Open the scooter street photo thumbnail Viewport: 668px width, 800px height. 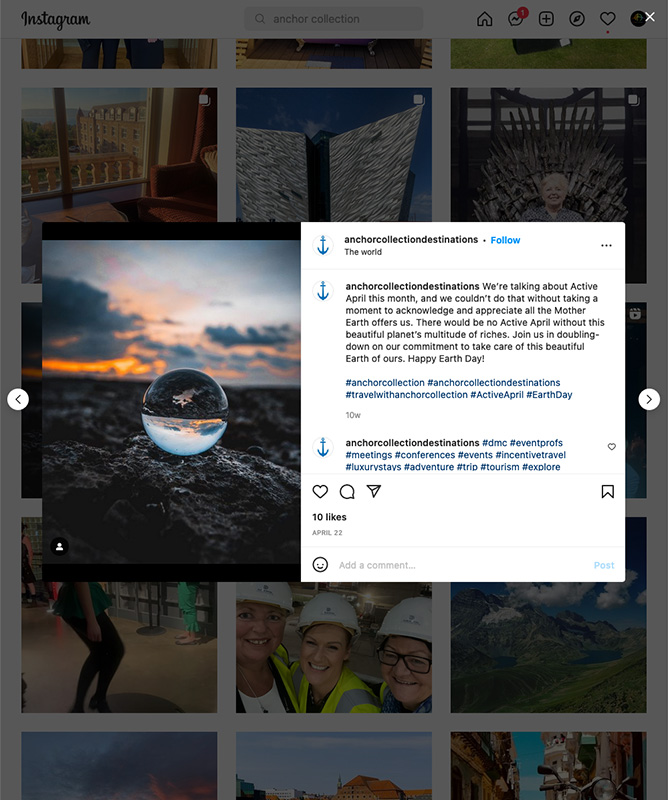point(548,766)
